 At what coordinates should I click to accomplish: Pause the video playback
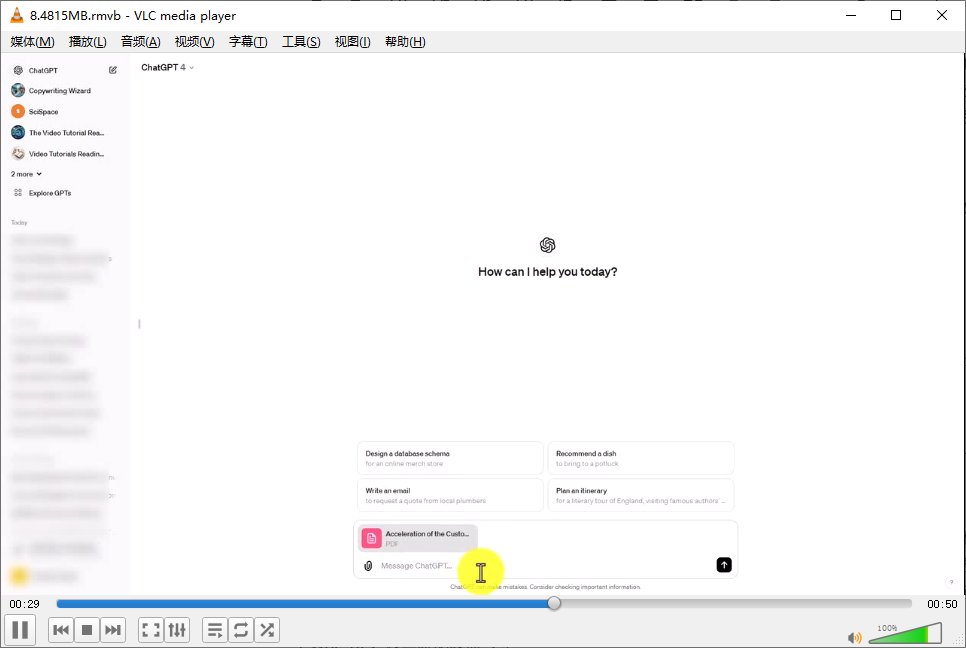tap(20, 630)
